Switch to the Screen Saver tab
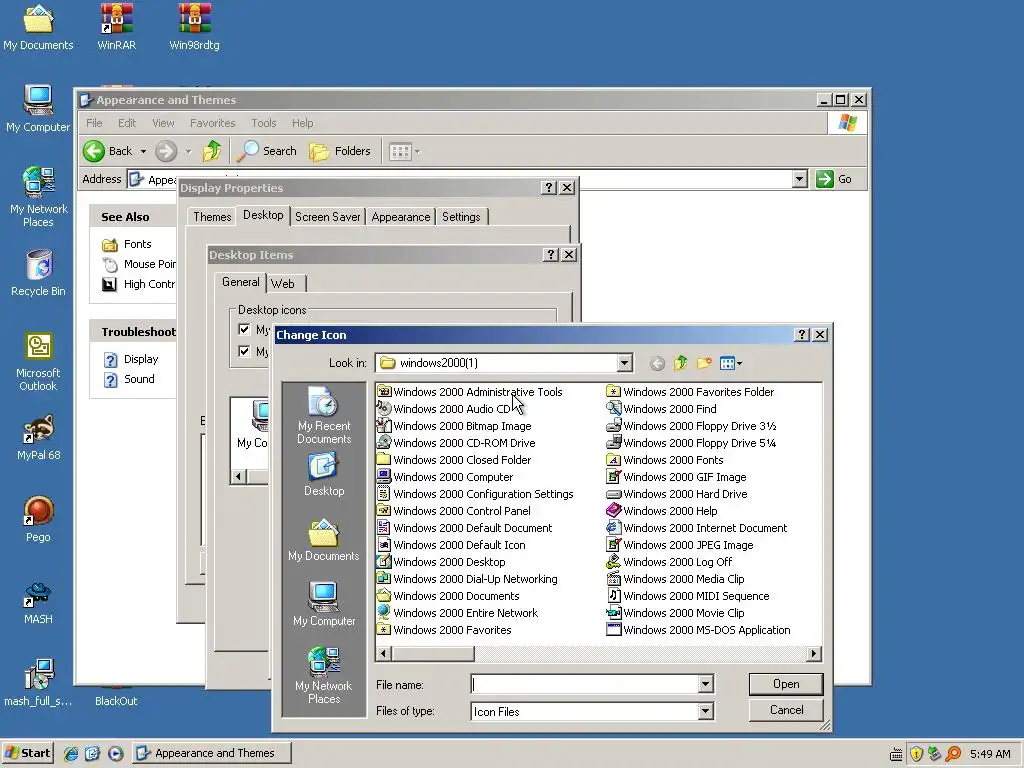This screenshot has height=768, width=1024. [327, 217]
